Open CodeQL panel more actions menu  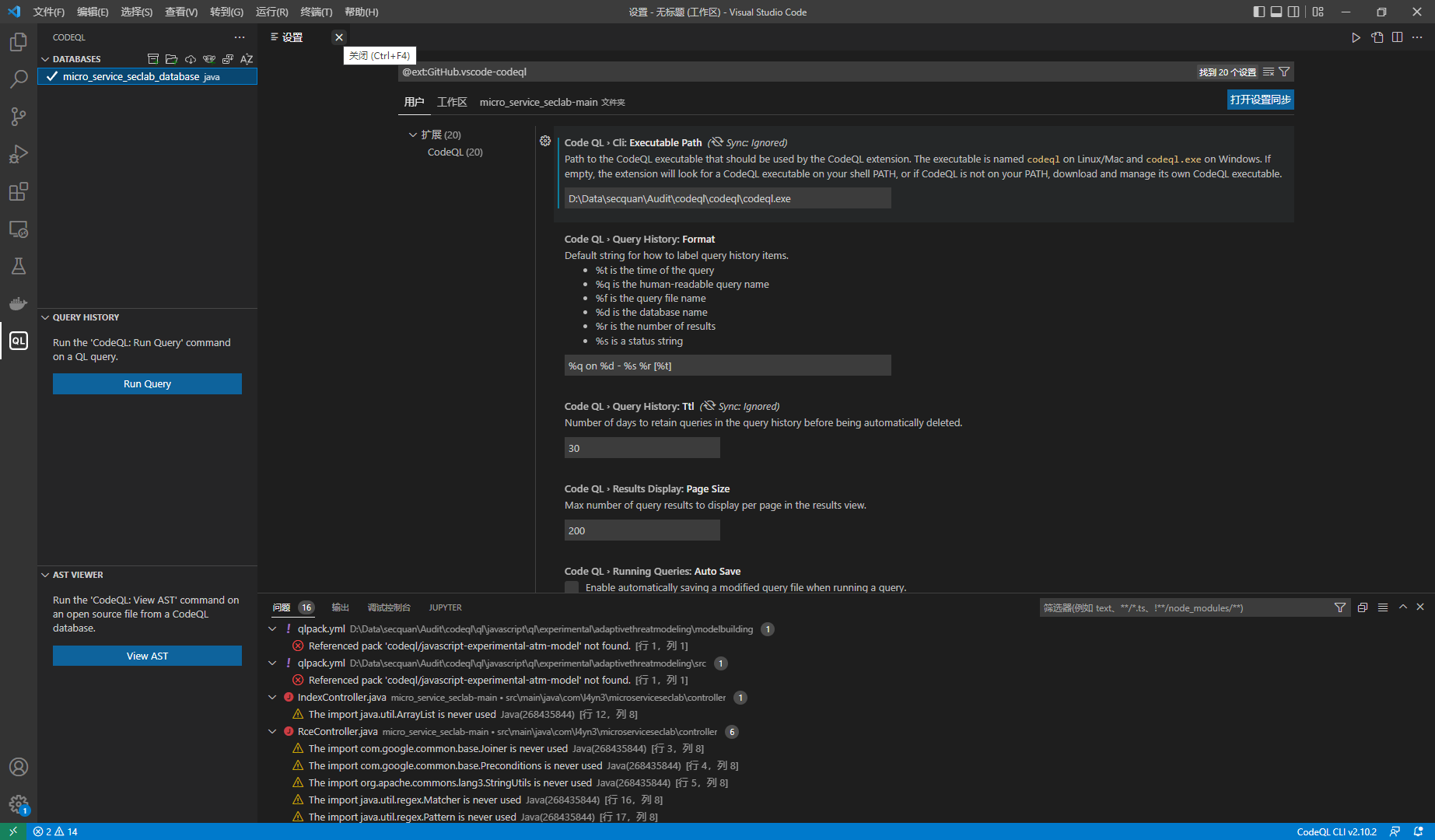(x=240, y=37)
